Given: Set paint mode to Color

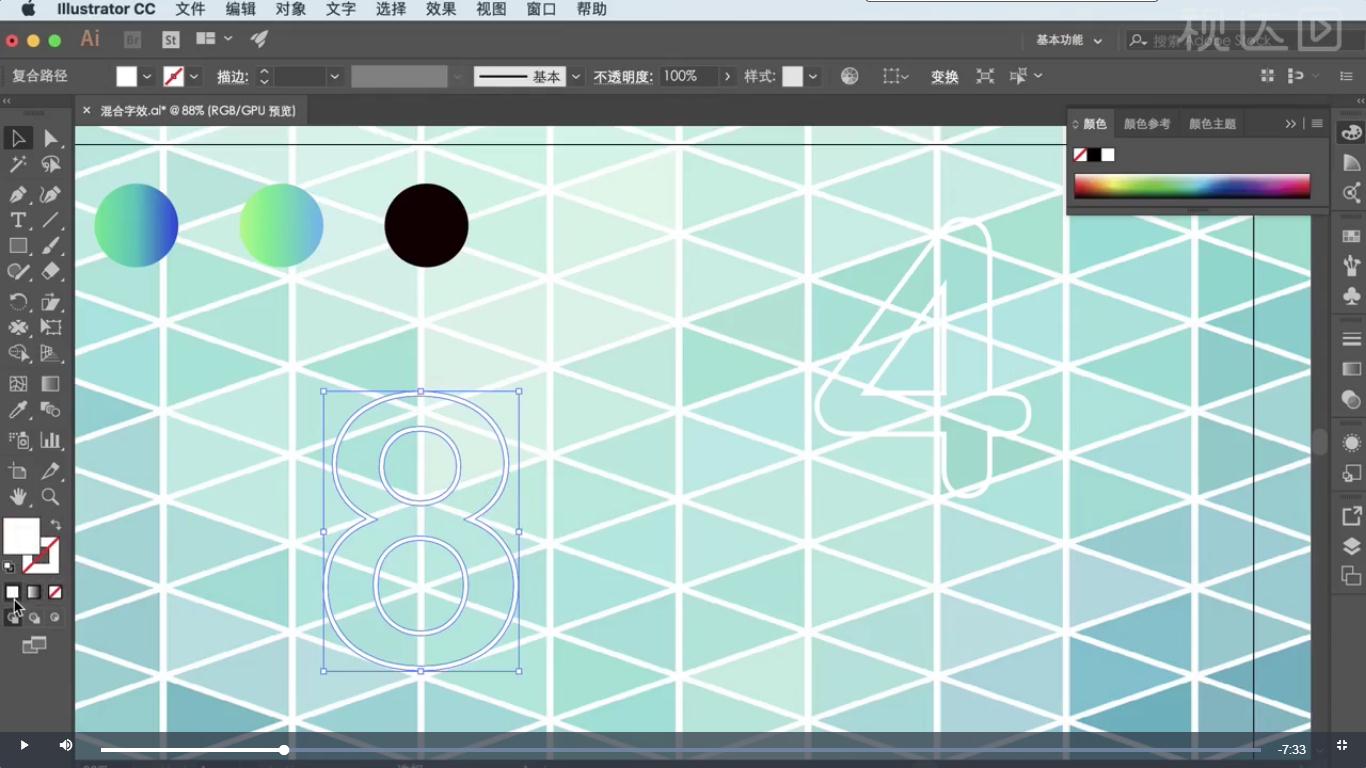Looking at the screenshot, I should click(x=13, y=592).
